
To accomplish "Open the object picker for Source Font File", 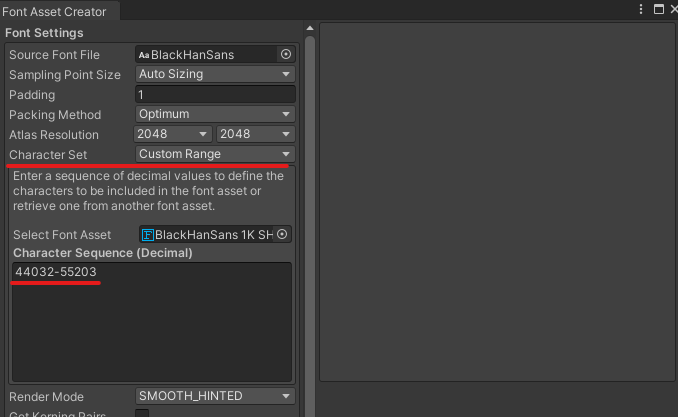I will (286, 55).
